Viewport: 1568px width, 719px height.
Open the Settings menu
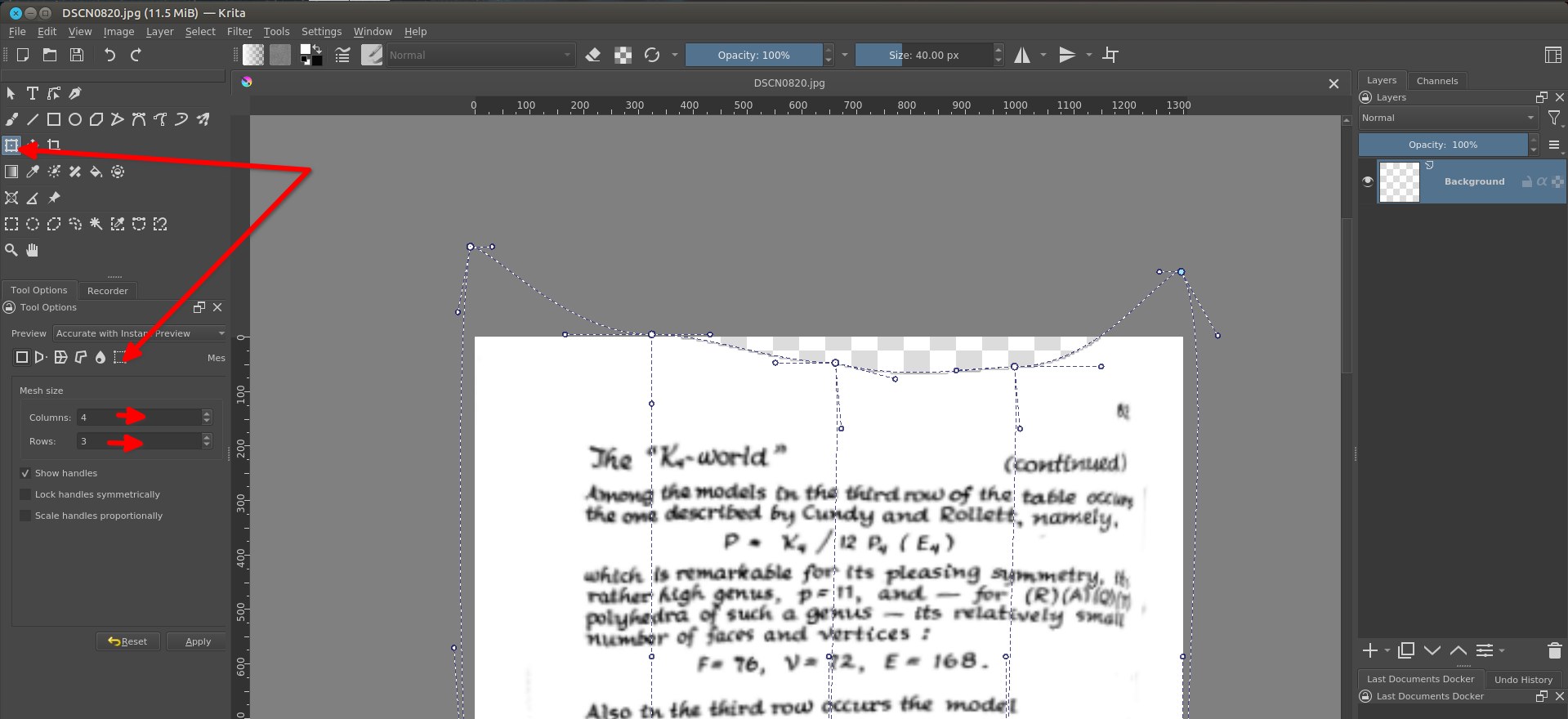tap(321, 31)
